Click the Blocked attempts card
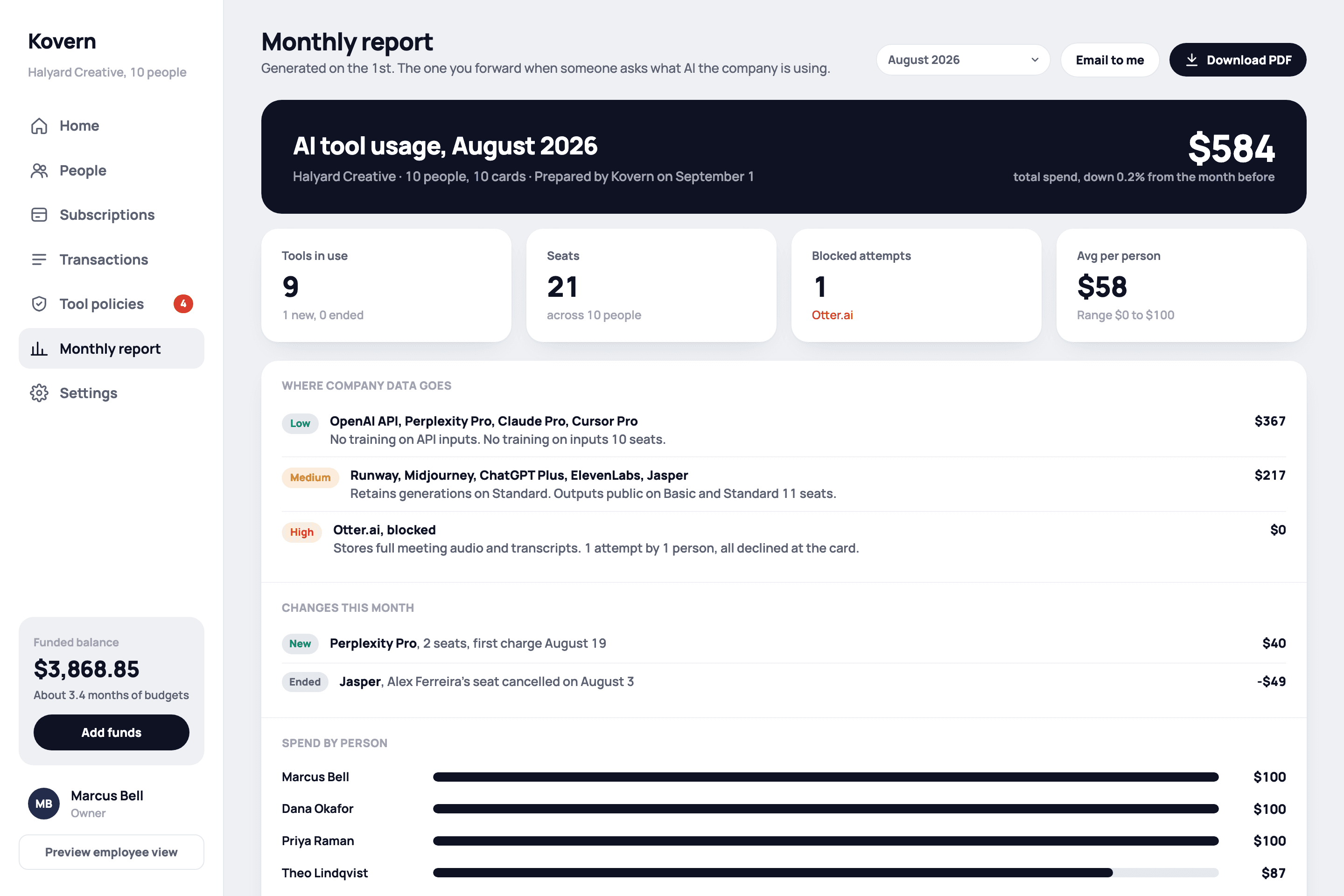1344x896 pixels. point(917,286)
